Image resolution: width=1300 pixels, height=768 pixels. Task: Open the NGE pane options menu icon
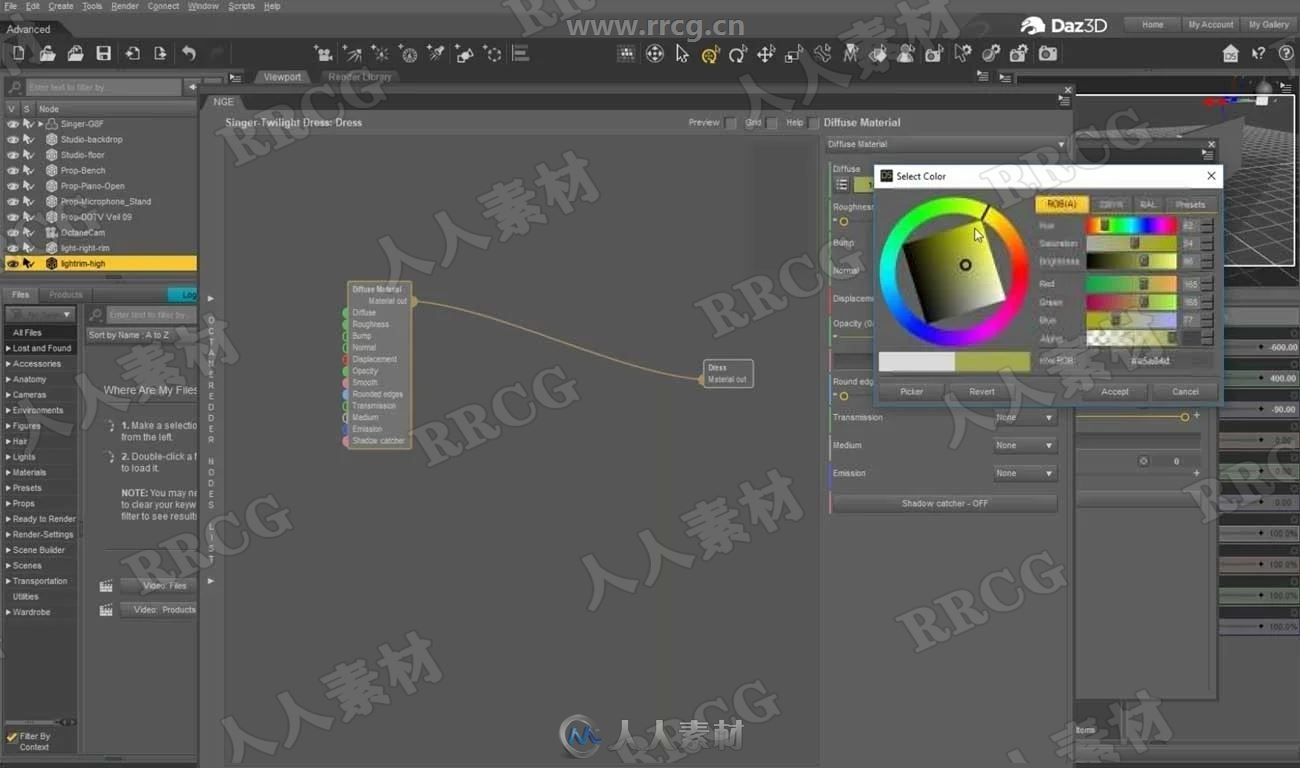tap(1063, 101)
